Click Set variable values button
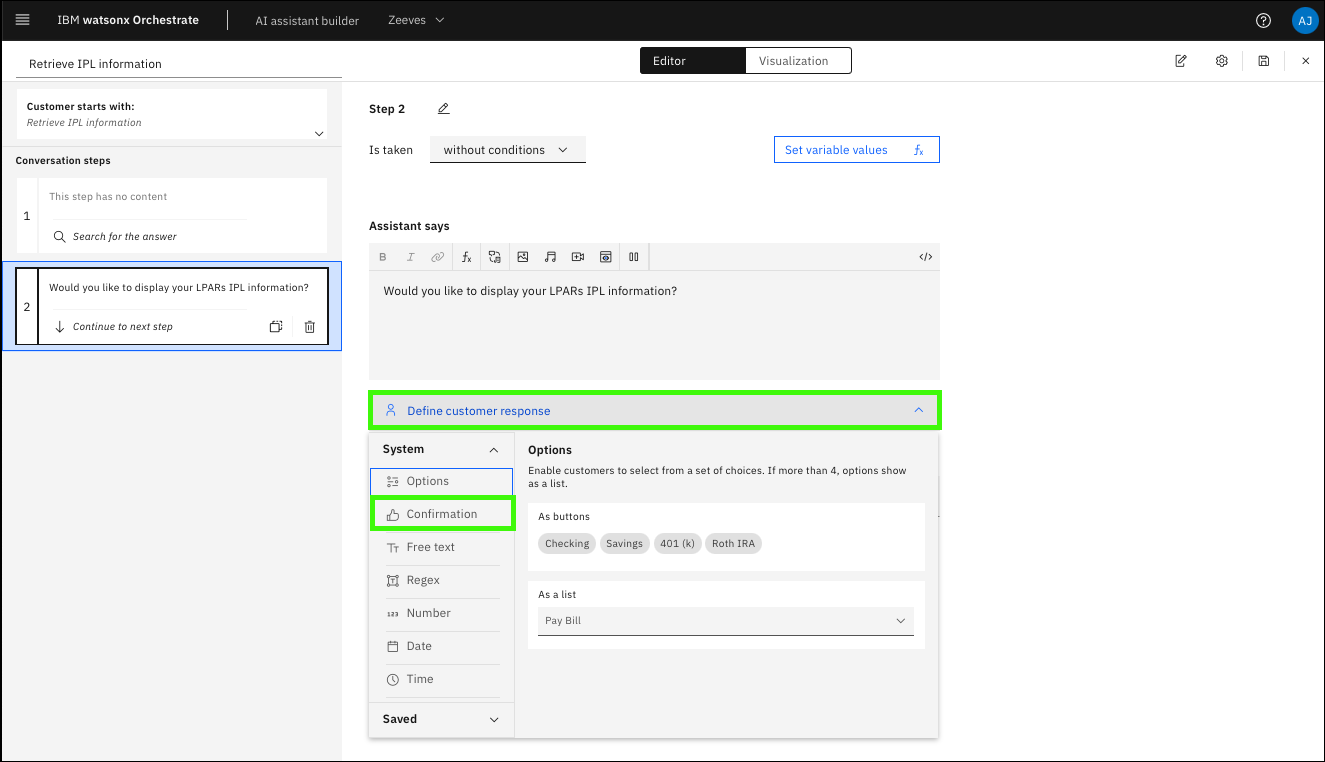 point(855,150)
